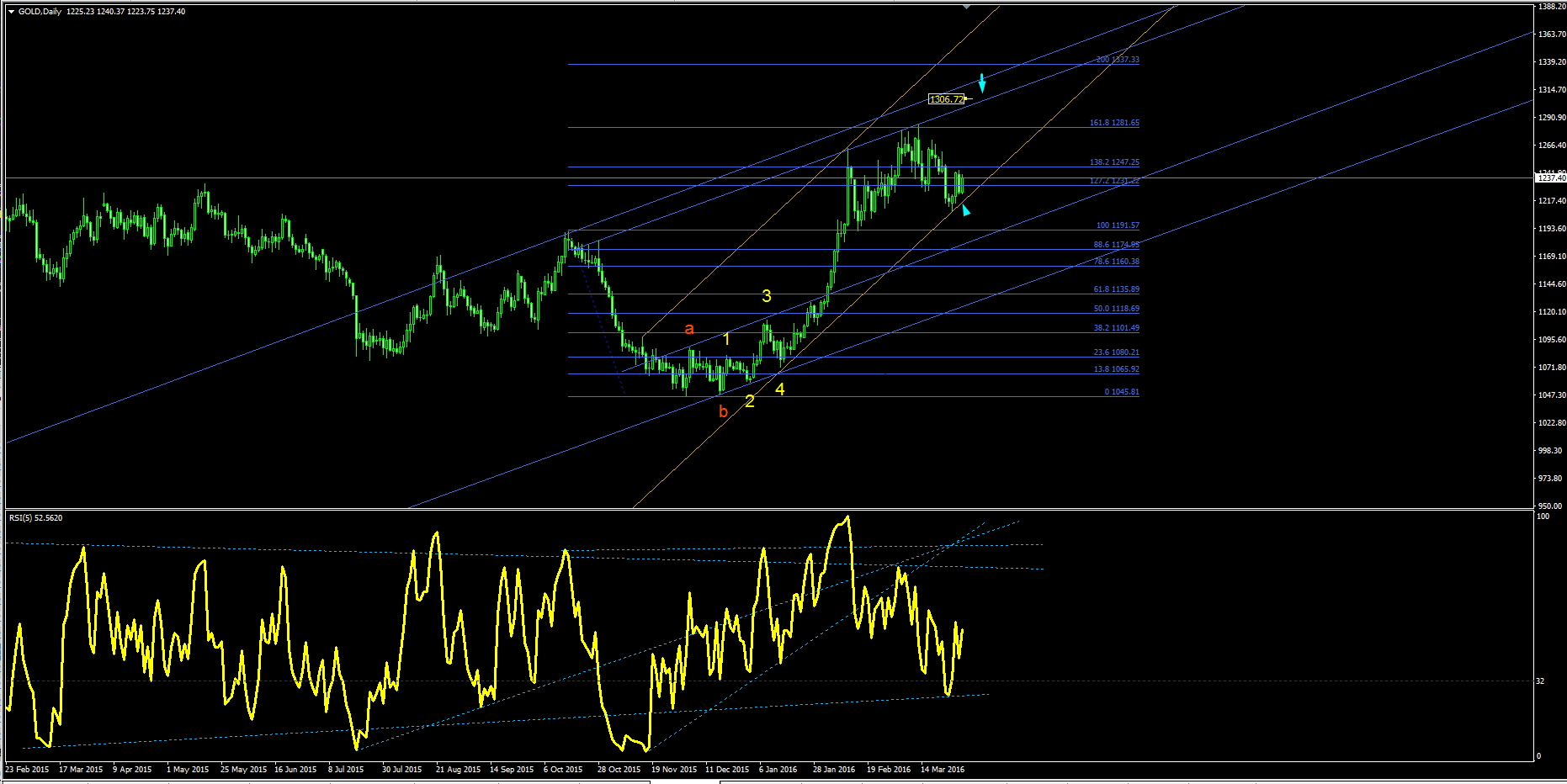Click Fibonacci label '100 1191.57'
This screenshot has width=1567, height=784.
click(x=1118, y=225)
